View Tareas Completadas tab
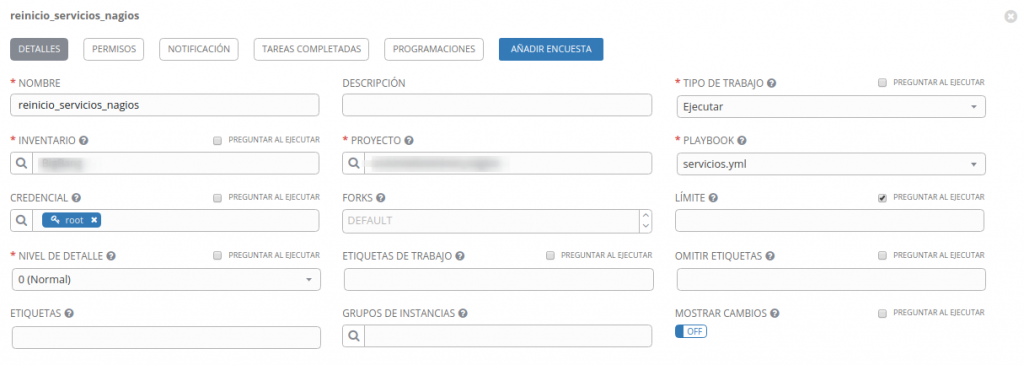 (312, 49)
